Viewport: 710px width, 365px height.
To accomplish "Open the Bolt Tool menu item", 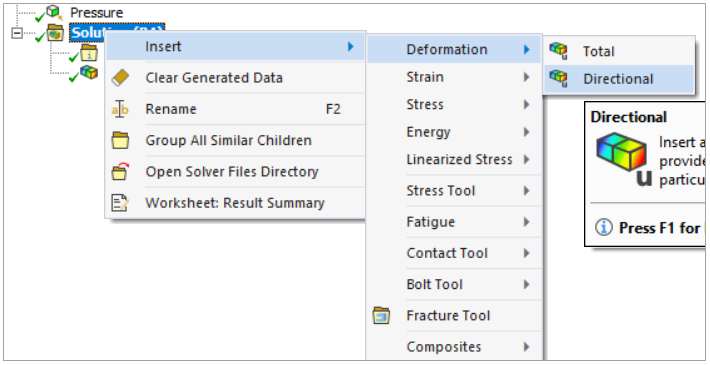I will pyautogui.click(x=454, y=284).
